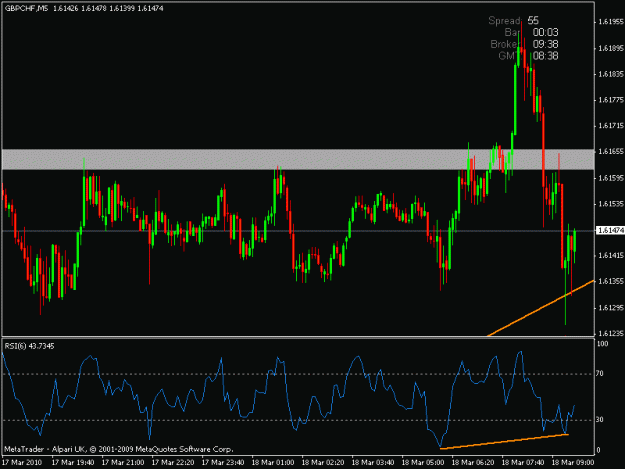Click the Spread 55 indicator text
Image resolution: width=625 pixels, height=469 pixels.
pos(514,20)
